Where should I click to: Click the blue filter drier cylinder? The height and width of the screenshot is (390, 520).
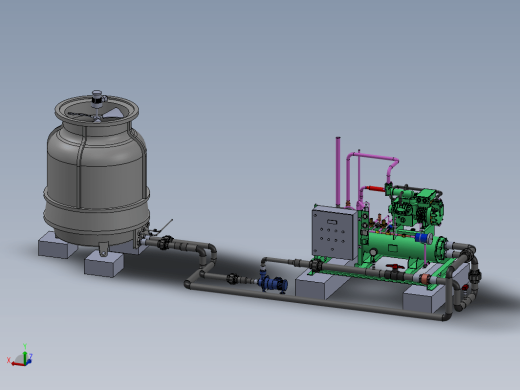[423, 238]
